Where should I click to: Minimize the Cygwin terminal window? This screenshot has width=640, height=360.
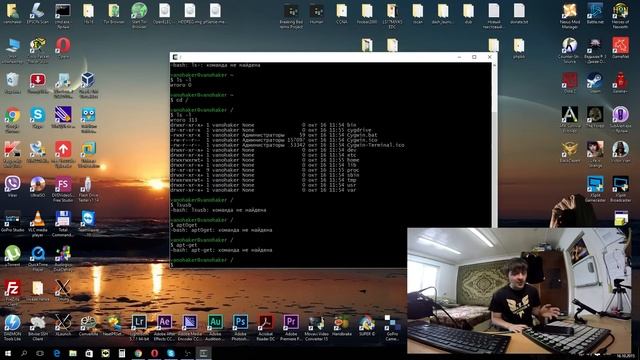tap(459, 57)
